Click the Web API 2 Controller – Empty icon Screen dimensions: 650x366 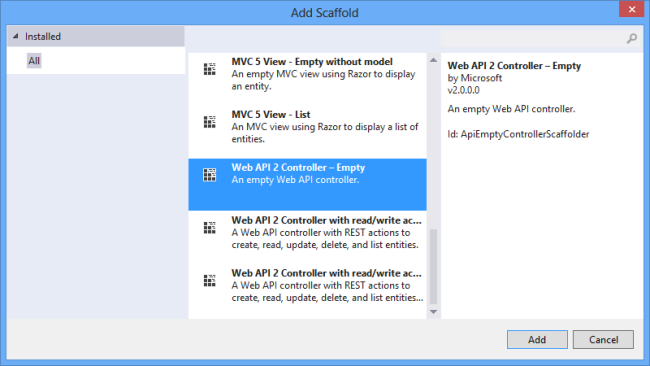(x=210, y=175)
